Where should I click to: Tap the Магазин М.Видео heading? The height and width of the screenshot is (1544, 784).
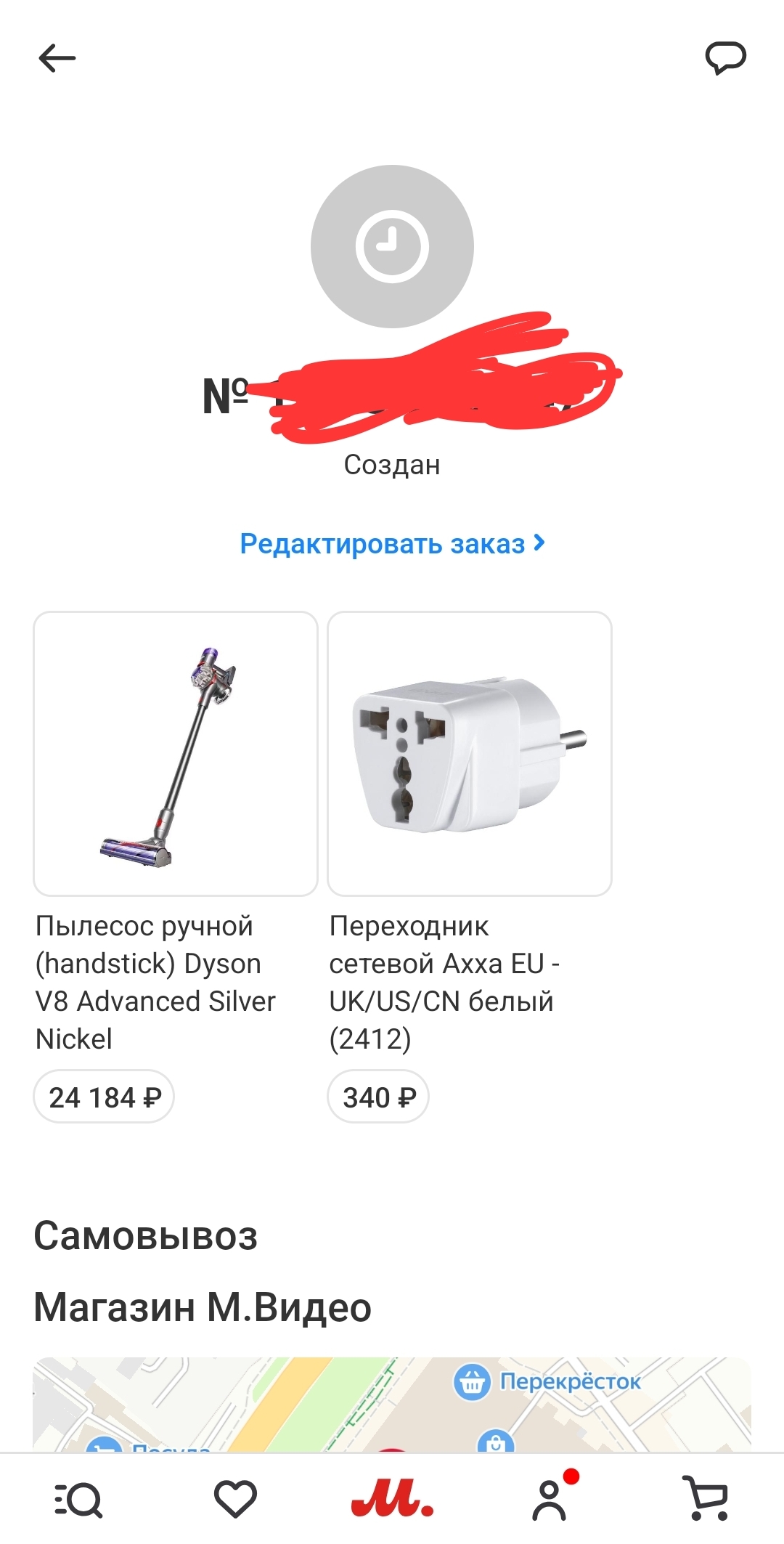[x=203, y=1307]
